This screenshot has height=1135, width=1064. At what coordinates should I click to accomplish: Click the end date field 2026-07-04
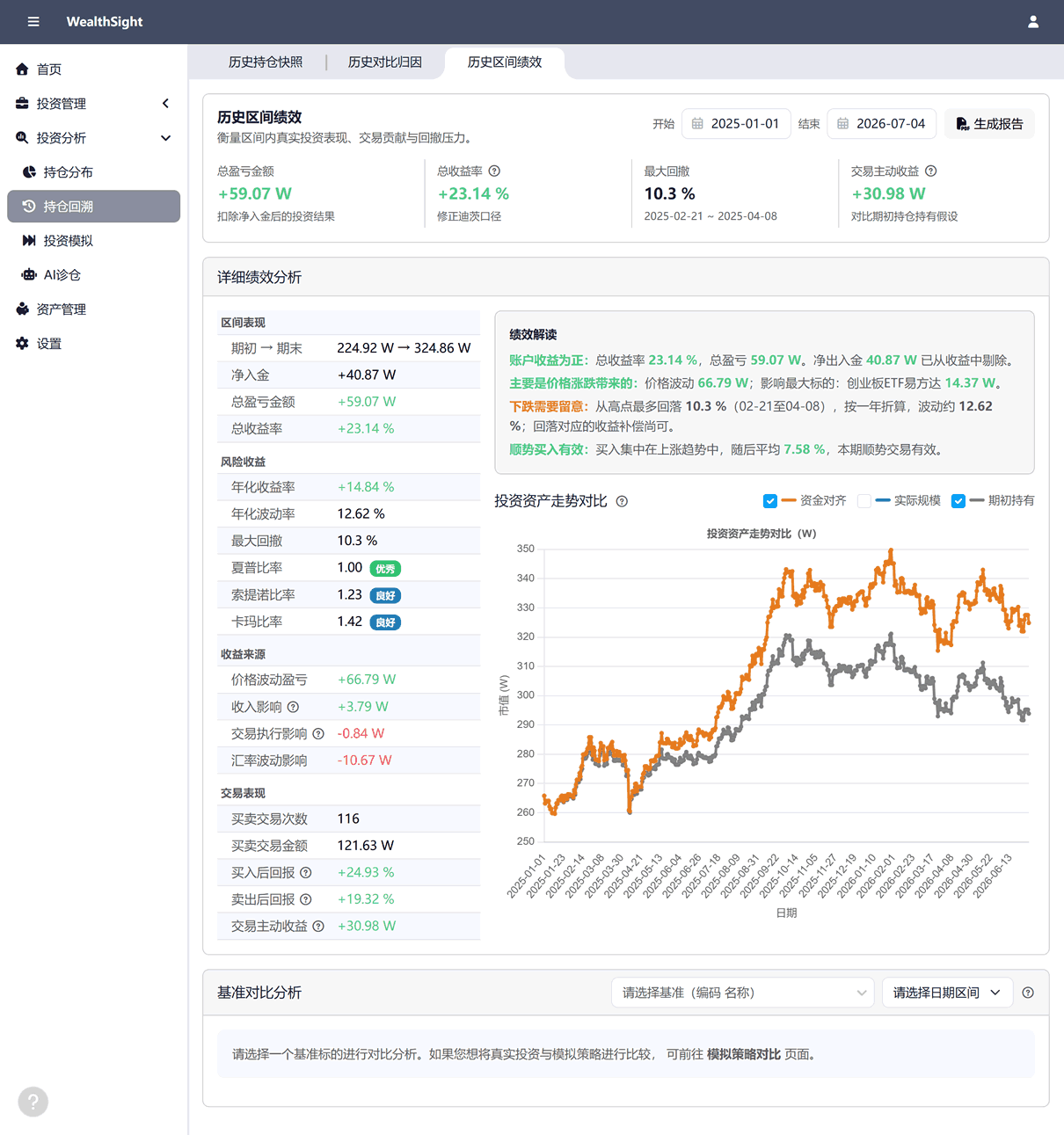[882, 124]
